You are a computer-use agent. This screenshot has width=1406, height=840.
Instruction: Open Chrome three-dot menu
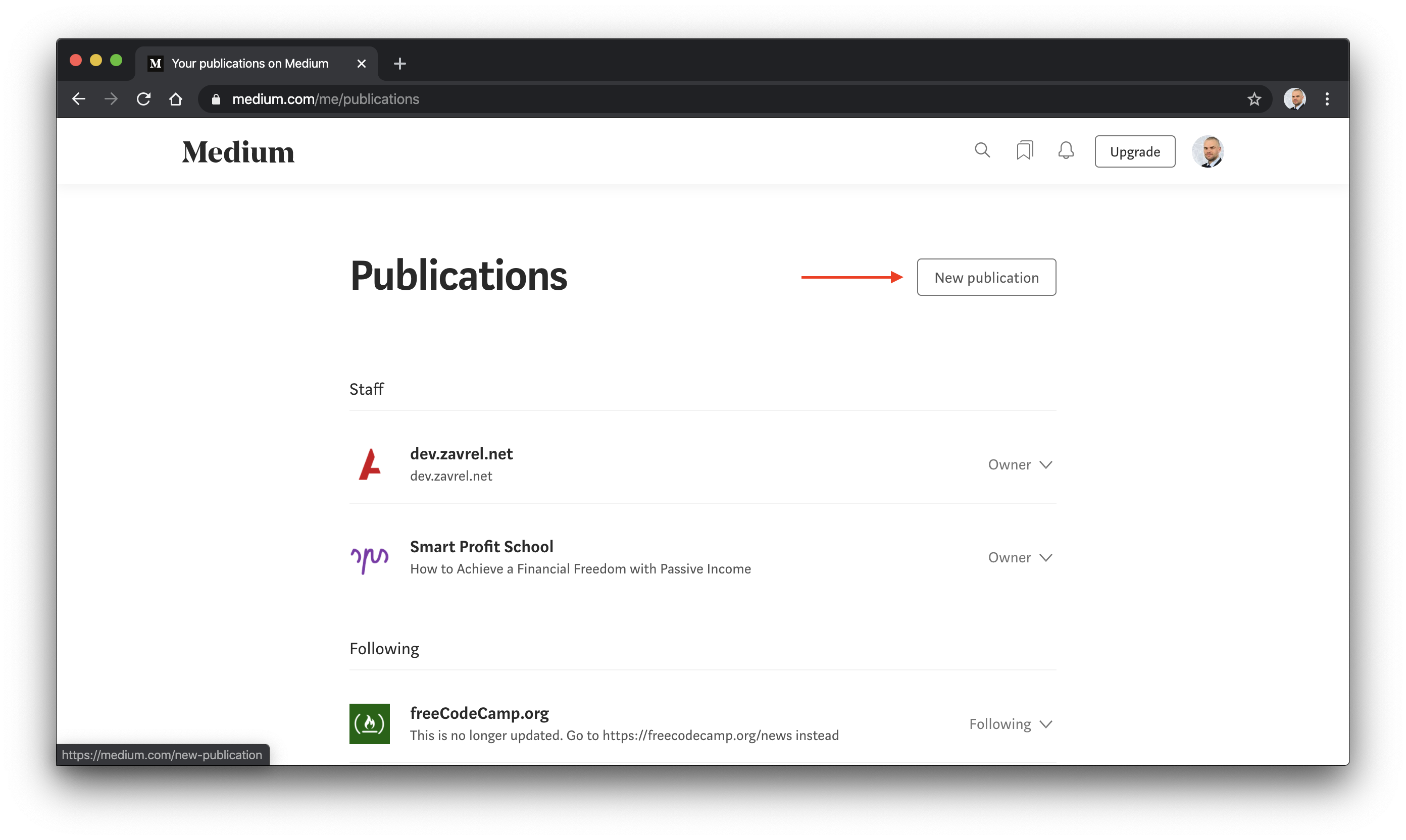click(x=1327, y=99)
